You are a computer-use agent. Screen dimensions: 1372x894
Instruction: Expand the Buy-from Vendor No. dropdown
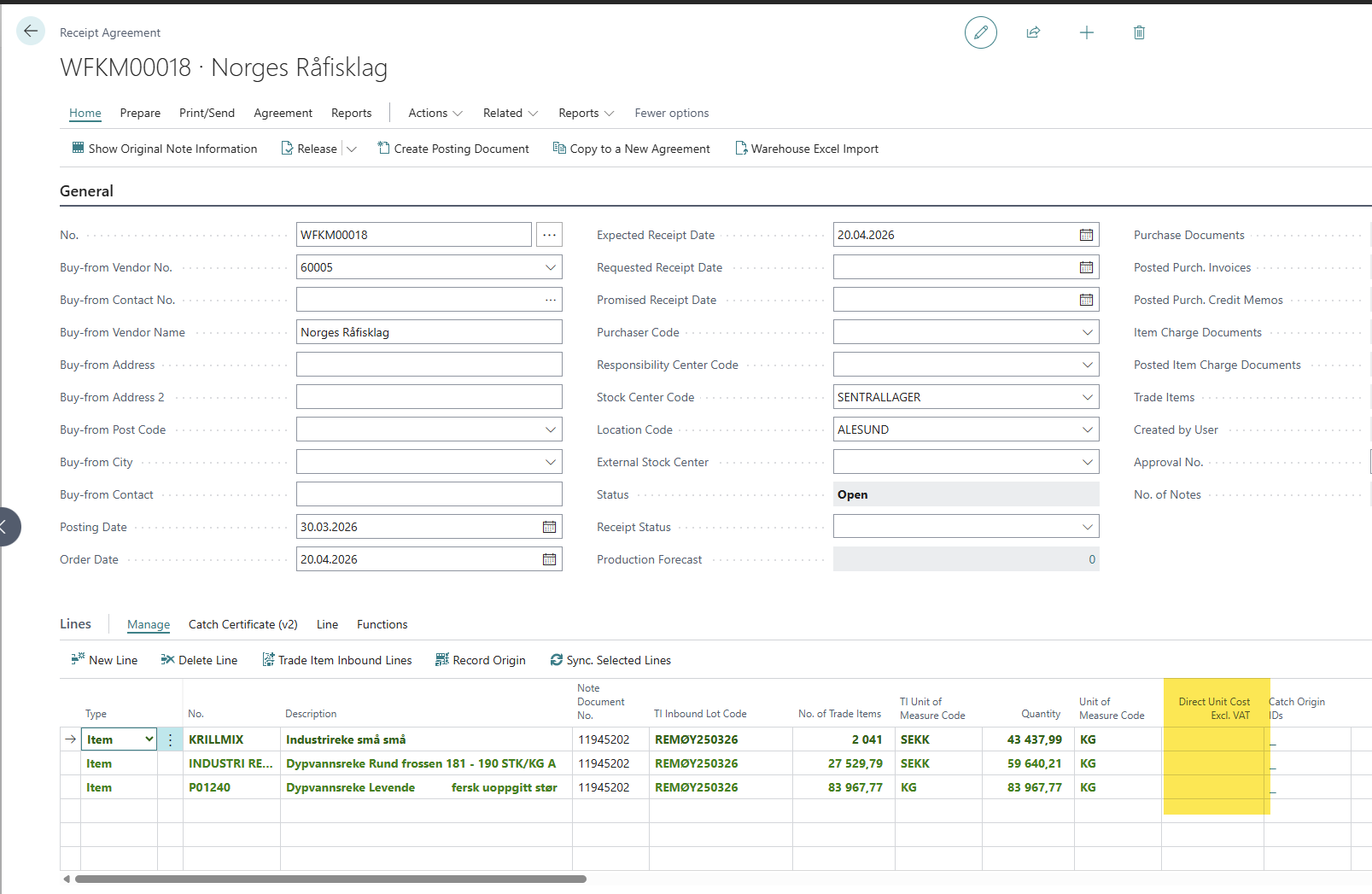coord(550,267)
